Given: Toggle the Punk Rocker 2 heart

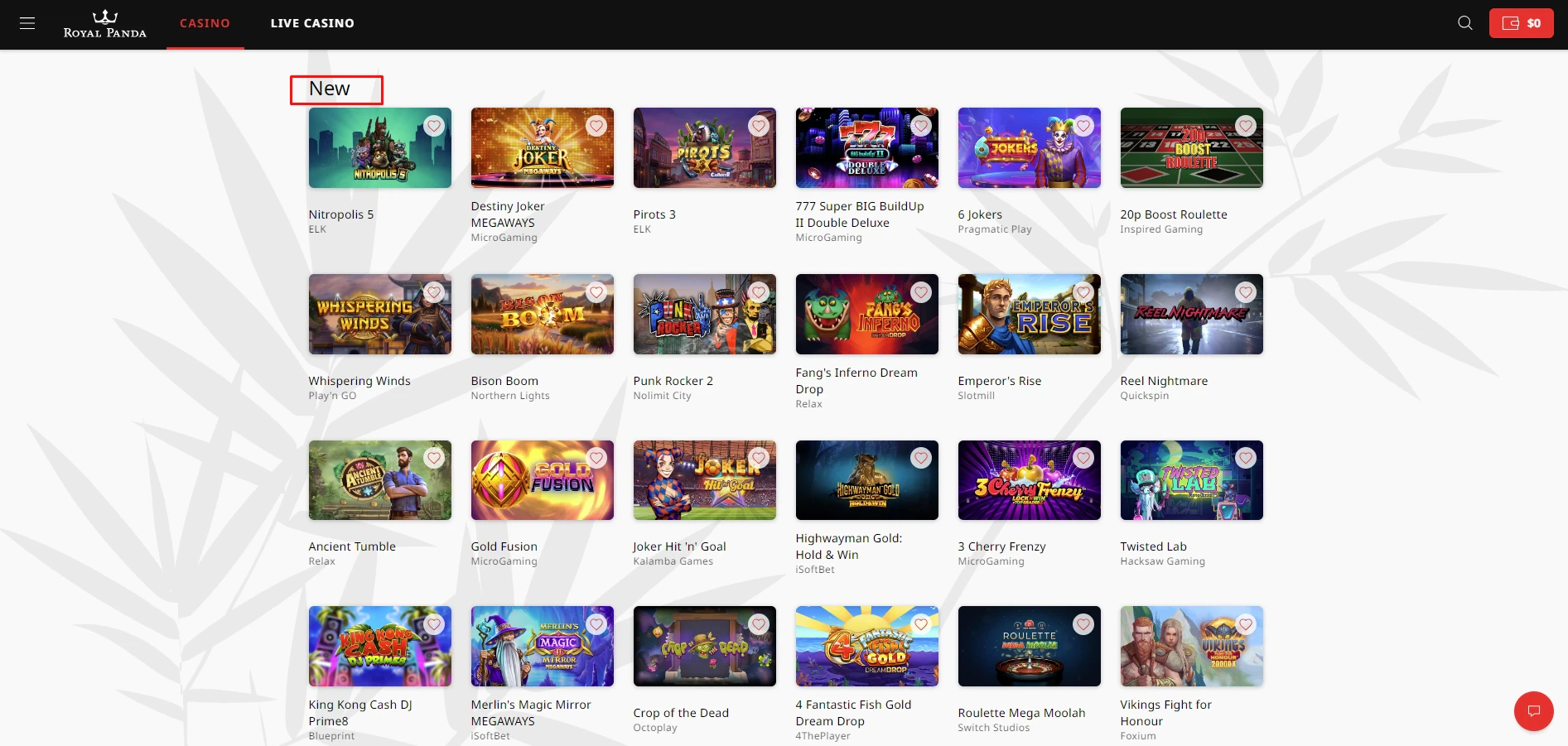Looking at the screenshot, I should [759, 292].
